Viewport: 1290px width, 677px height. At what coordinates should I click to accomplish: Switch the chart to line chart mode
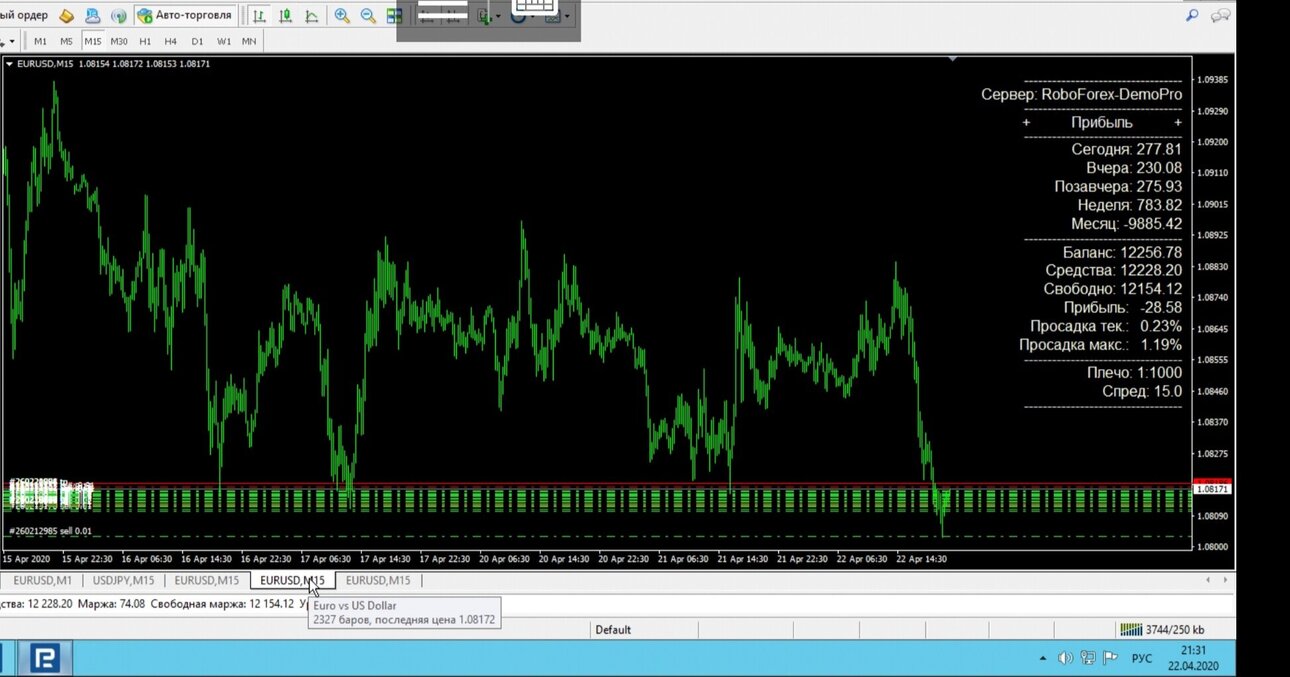(312, 16)
